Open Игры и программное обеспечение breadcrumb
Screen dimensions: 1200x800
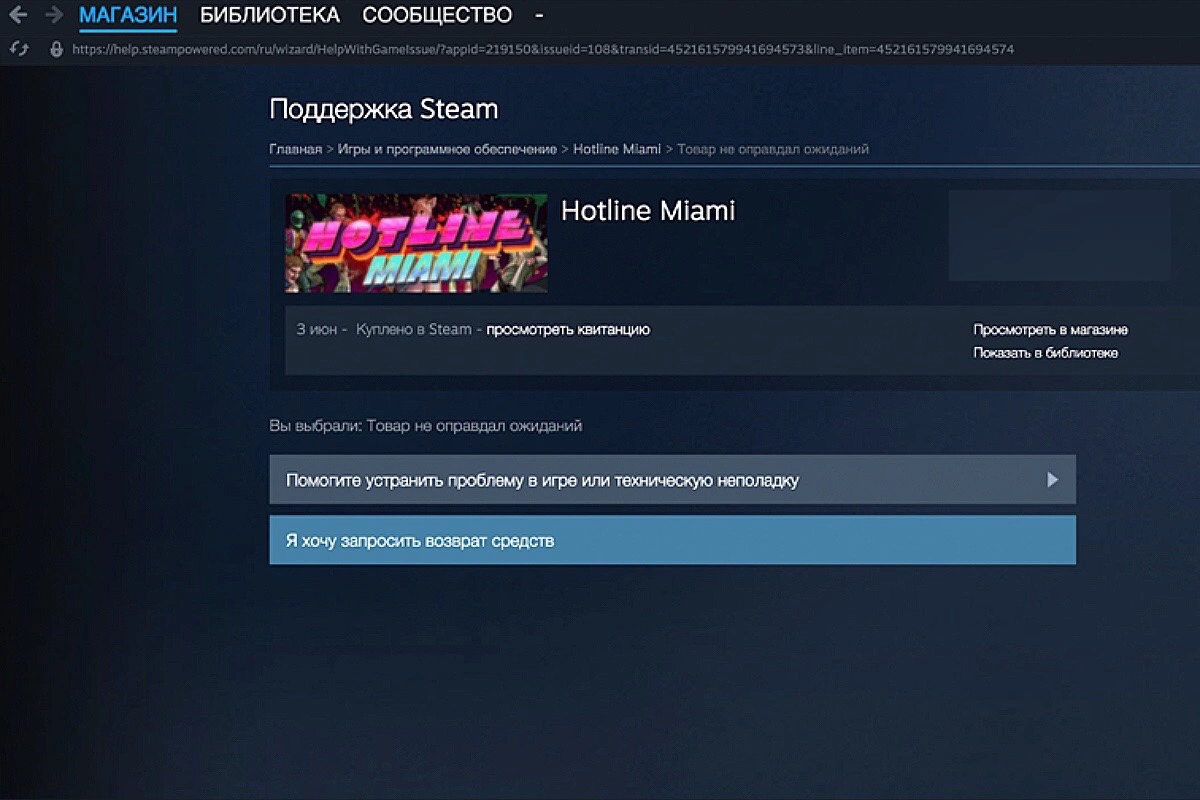(x=447, y=149)
